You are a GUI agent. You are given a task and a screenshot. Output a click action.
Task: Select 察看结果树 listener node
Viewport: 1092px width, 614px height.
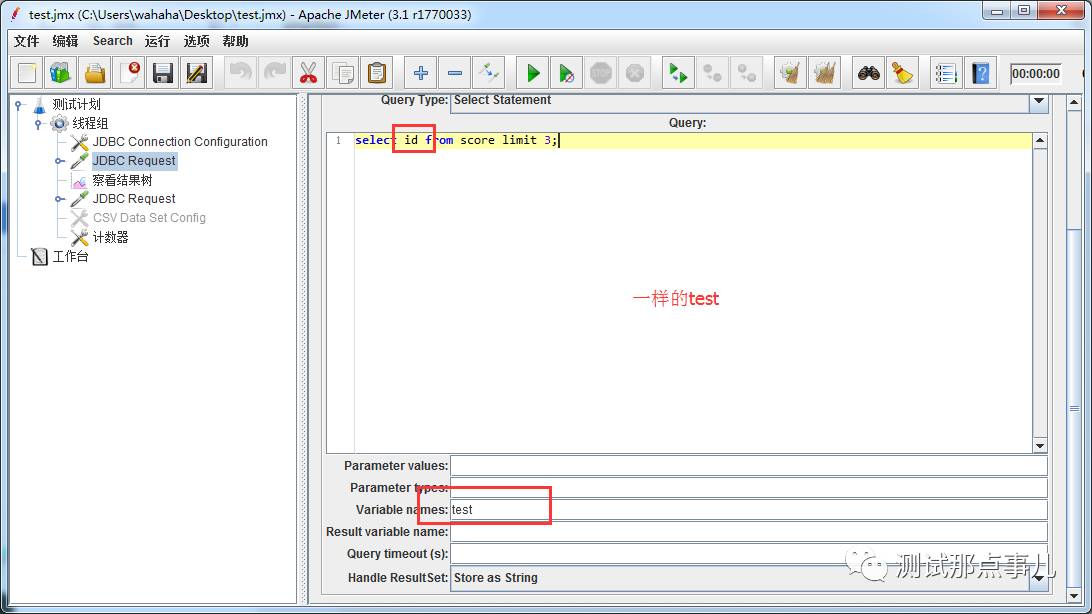pyautogui.click(x=122, y=180)
